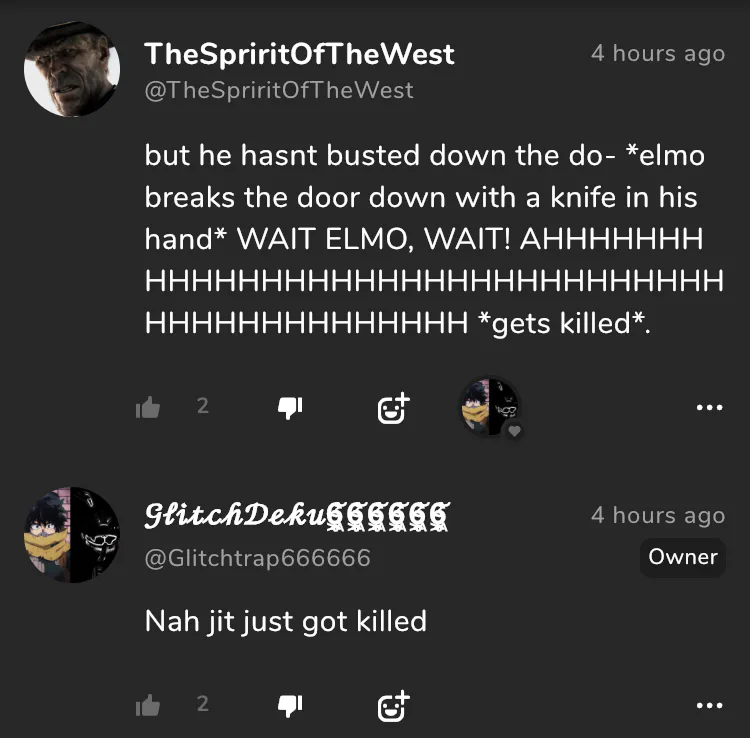Click the @Glitchtrap666666 handle
The image size is (750, 738).
pos(257,558)
